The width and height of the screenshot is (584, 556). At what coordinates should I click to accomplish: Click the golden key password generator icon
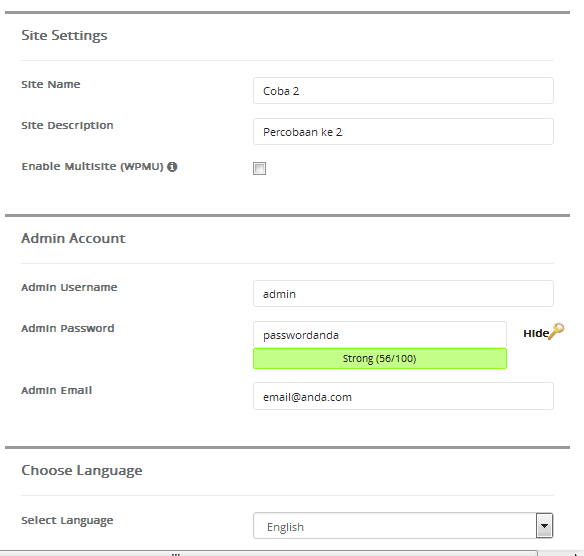coord(556,331)
